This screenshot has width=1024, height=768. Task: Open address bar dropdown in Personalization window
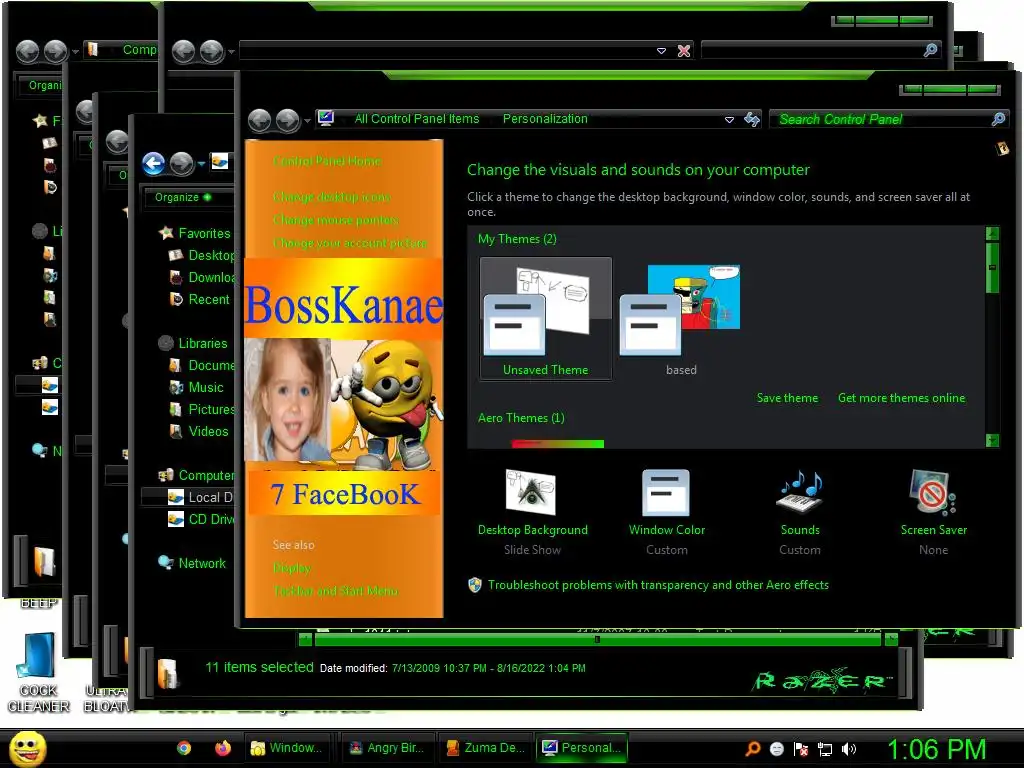pyautogui.click(x=729, y=120)
